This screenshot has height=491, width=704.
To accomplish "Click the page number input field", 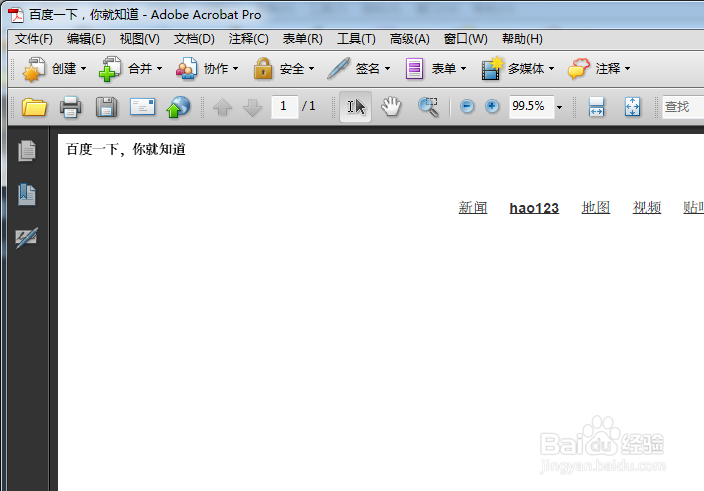I will [284, 107].
